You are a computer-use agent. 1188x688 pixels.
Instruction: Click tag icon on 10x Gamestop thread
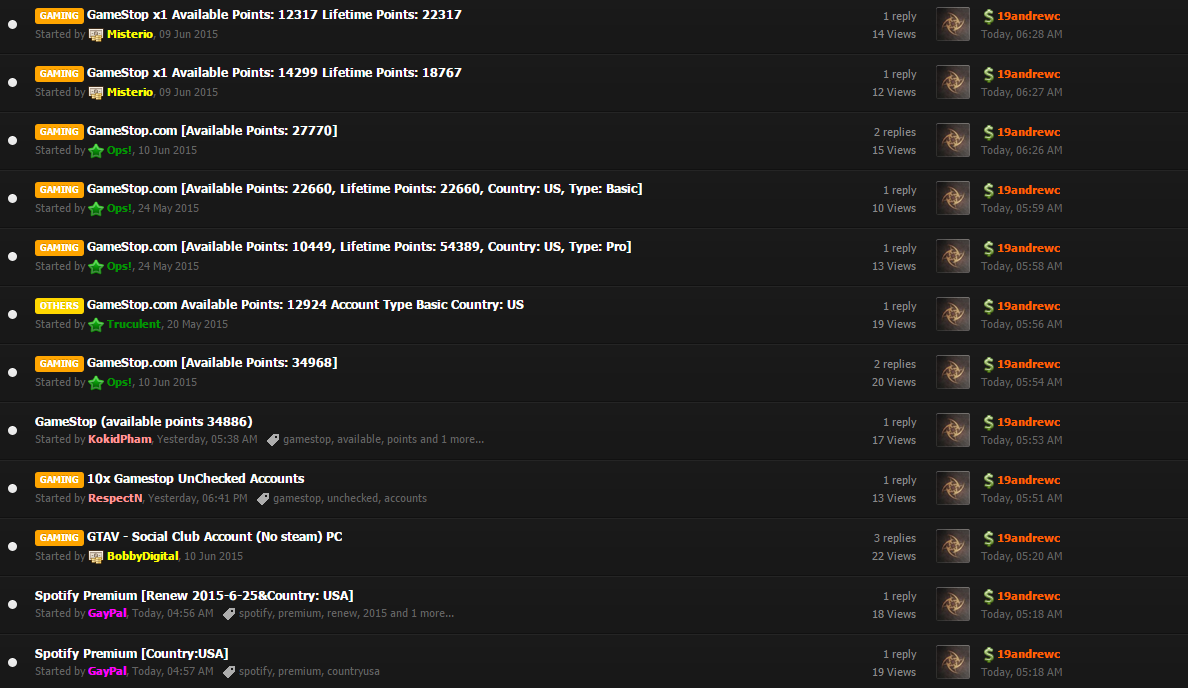pos(263,499)
